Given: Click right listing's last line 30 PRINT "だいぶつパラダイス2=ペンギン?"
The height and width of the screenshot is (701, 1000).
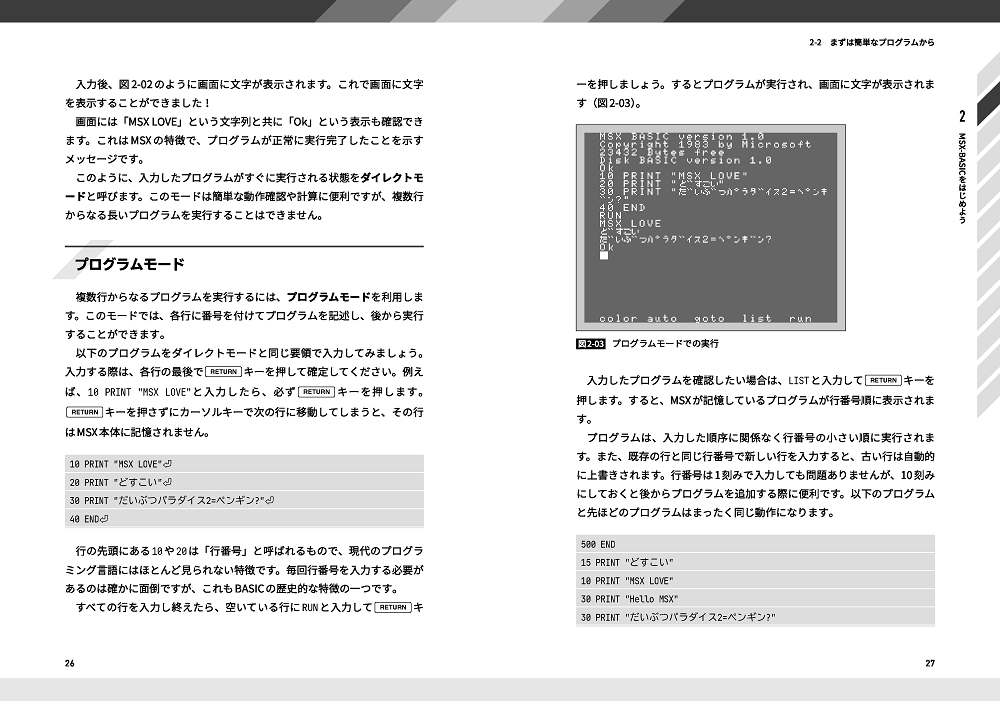Looking at the screenshot, I should point(755,617).
